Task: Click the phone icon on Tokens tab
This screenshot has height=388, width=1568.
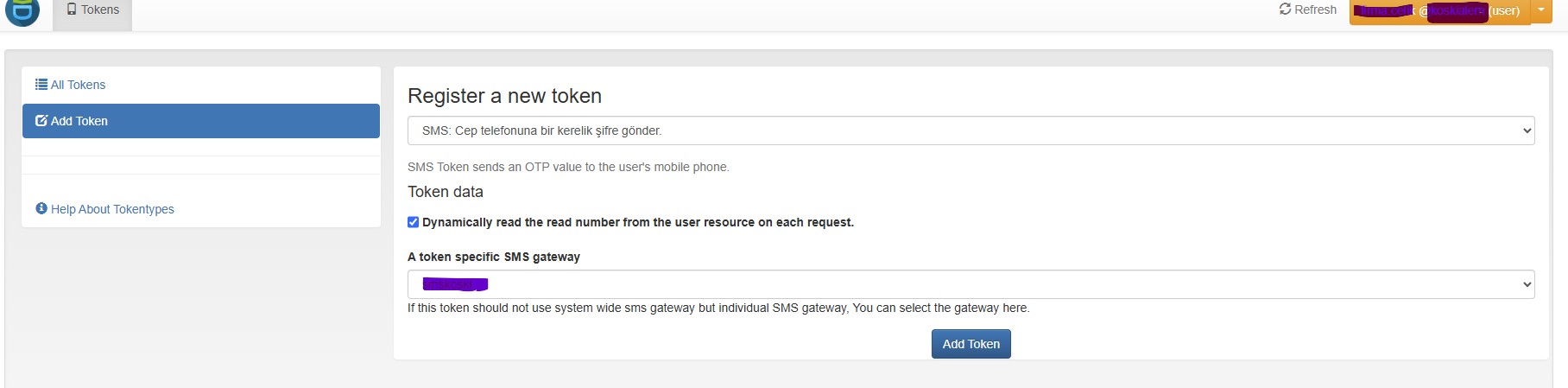Action: [x=72, y=10]
